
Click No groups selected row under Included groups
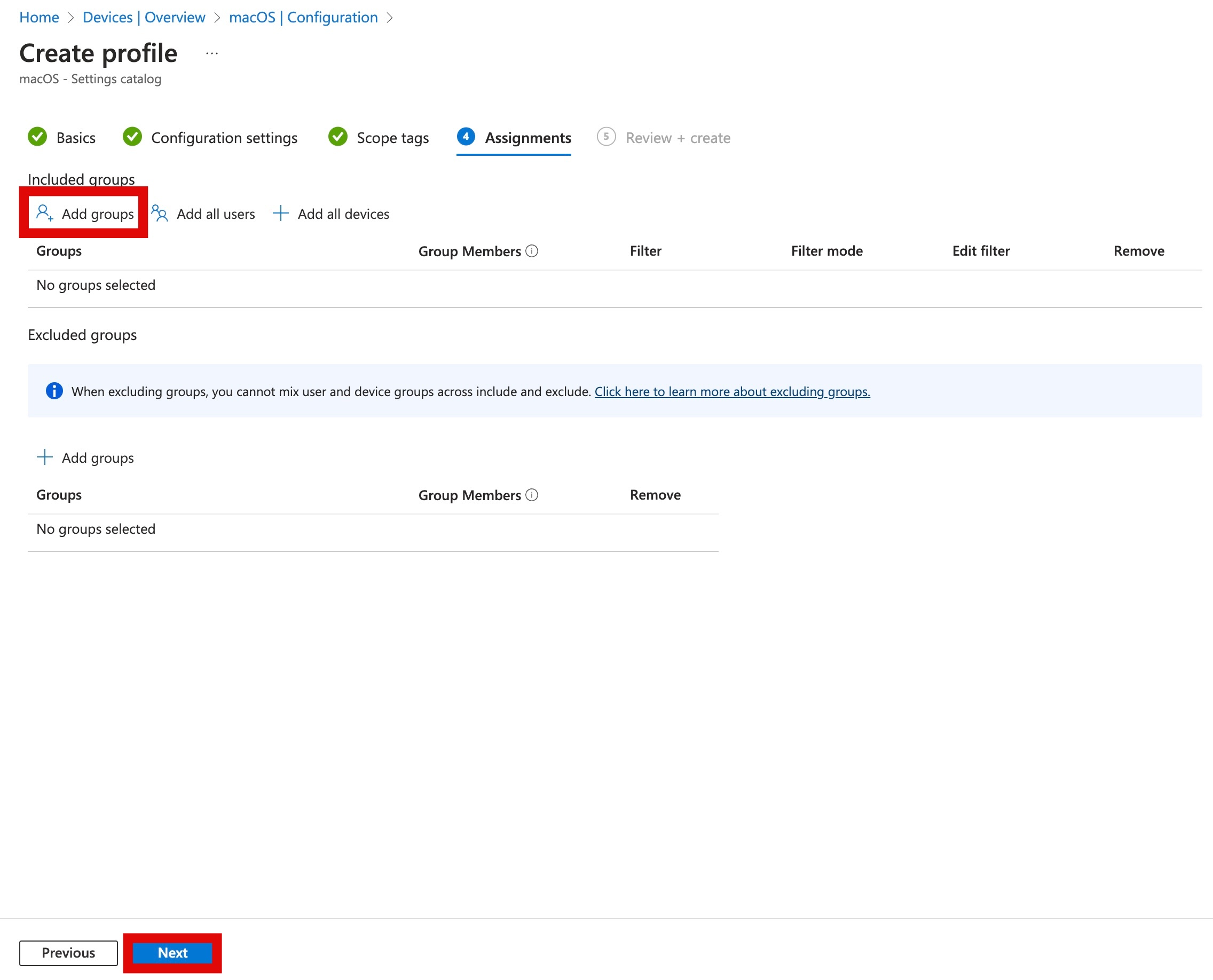click(615, 285)
